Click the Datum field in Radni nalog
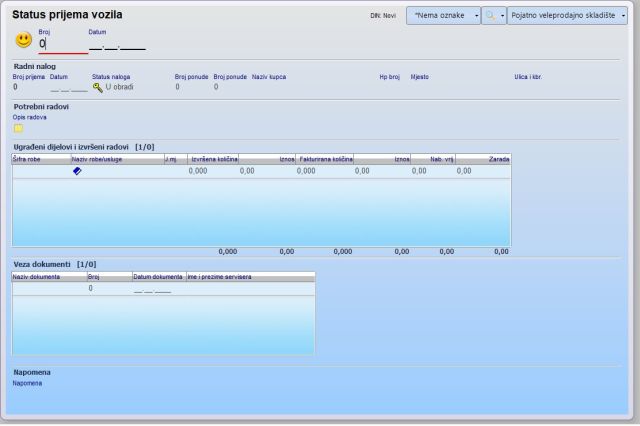Screen dimensions: 640x426 tap(68, 87)
